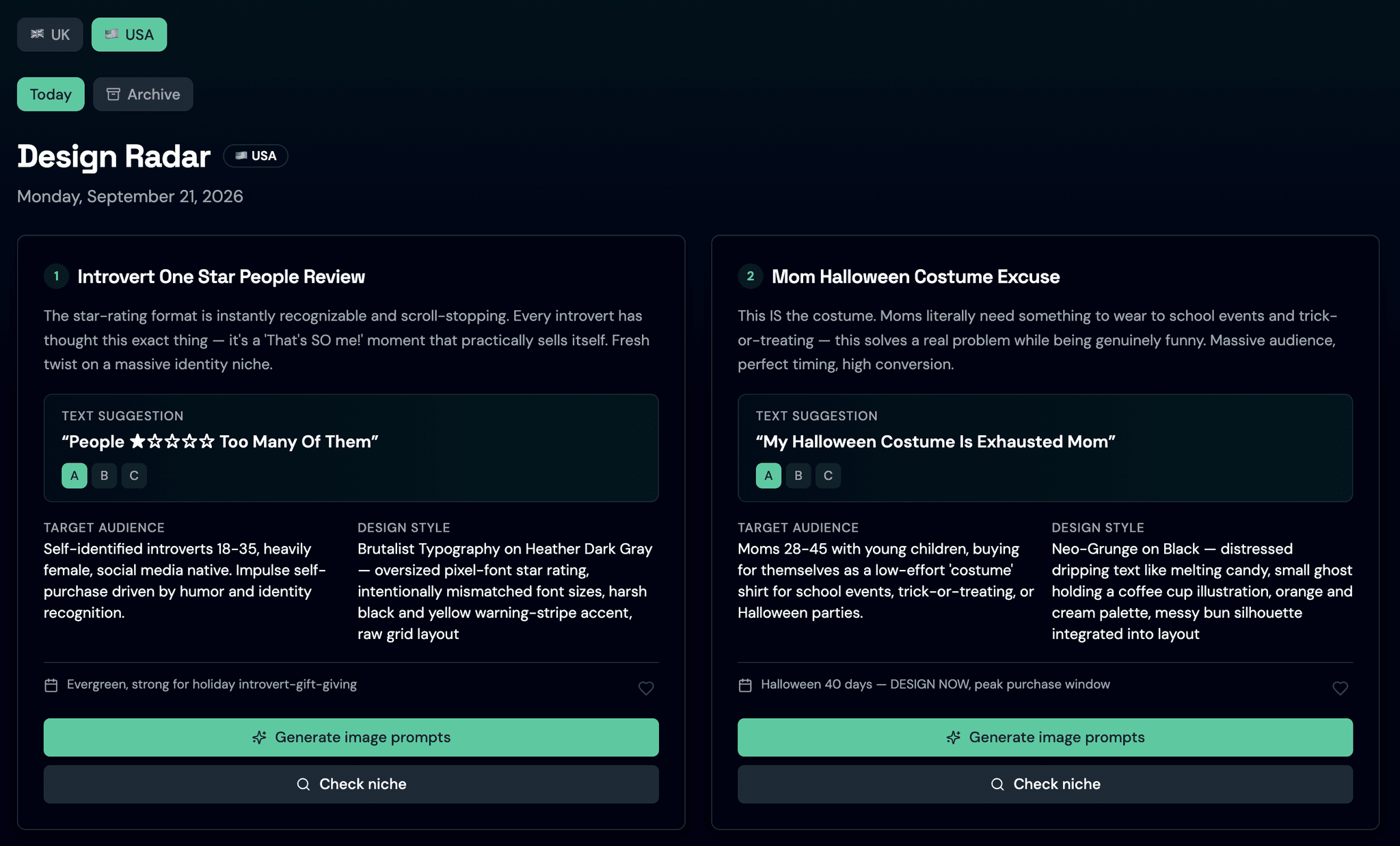Open the Today view

51,94
